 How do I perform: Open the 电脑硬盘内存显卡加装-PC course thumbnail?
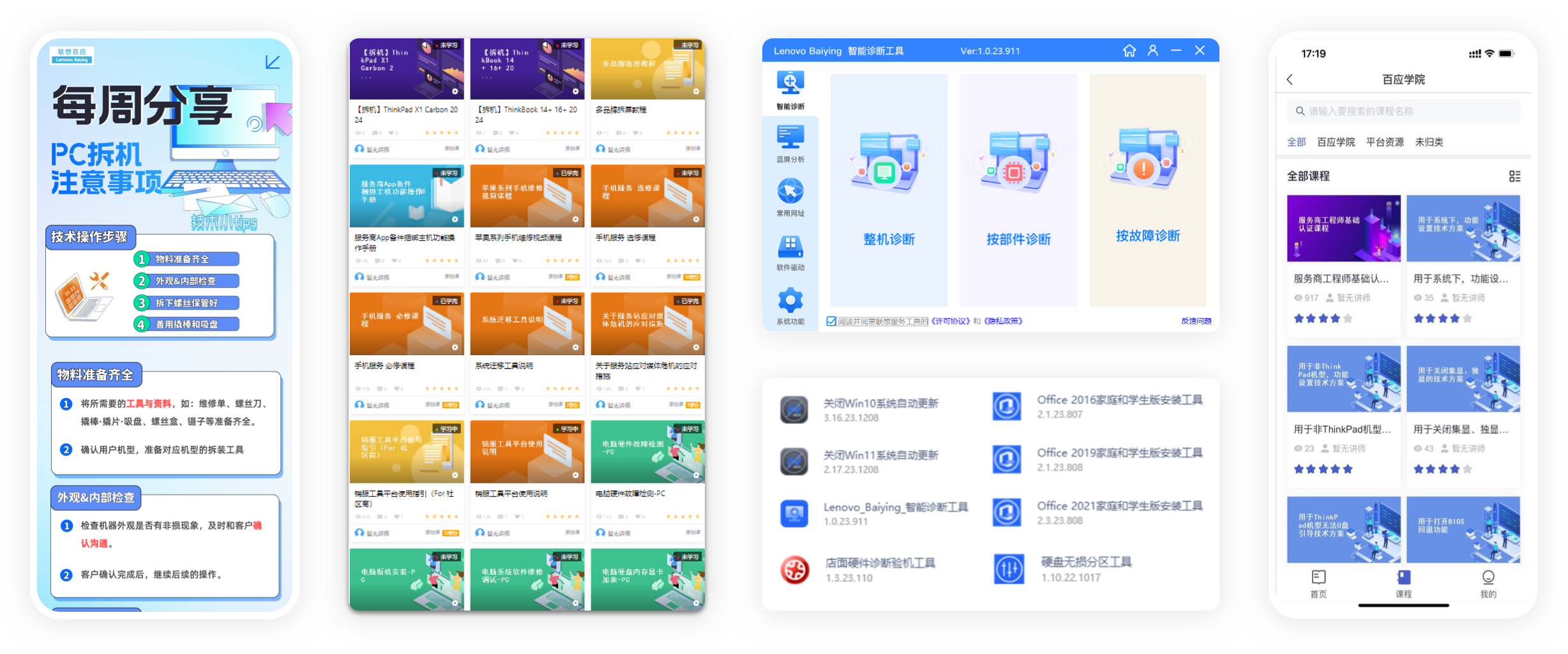pyautogui.click(x=648, y=579)
